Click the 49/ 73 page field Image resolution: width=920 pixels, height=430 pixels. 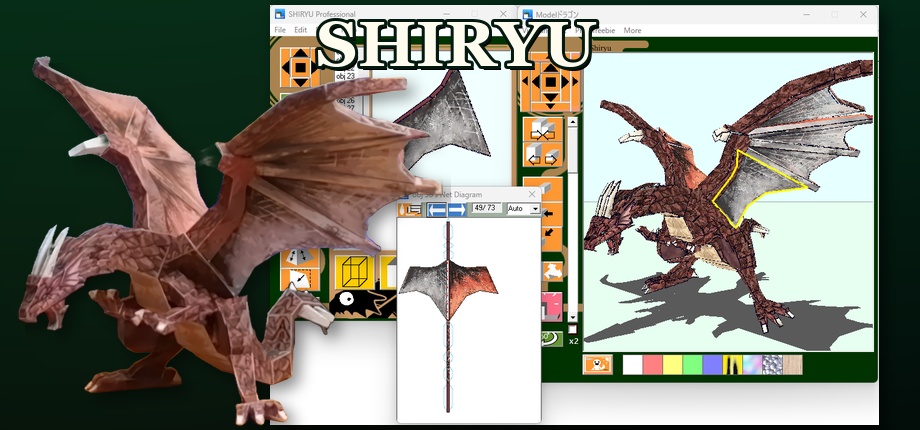[486, 208]
